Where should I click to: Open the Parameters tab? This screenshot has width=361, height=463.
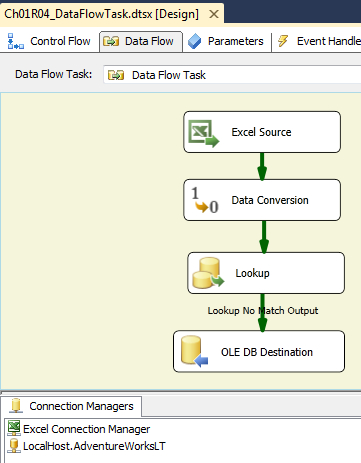pos(226,41)
